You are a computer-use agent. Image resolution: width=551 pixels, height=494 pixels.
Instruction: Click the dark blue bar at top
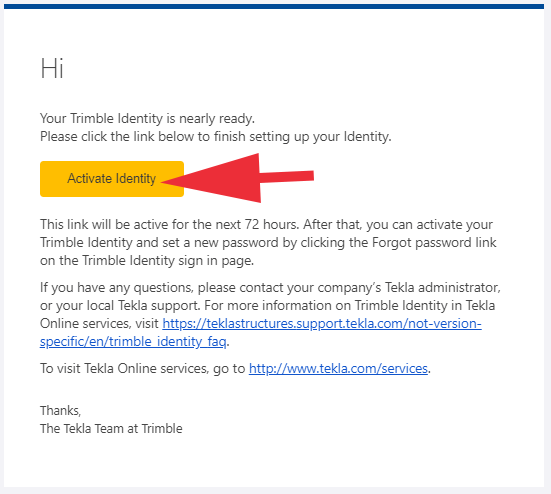click(x=274, y=6)
